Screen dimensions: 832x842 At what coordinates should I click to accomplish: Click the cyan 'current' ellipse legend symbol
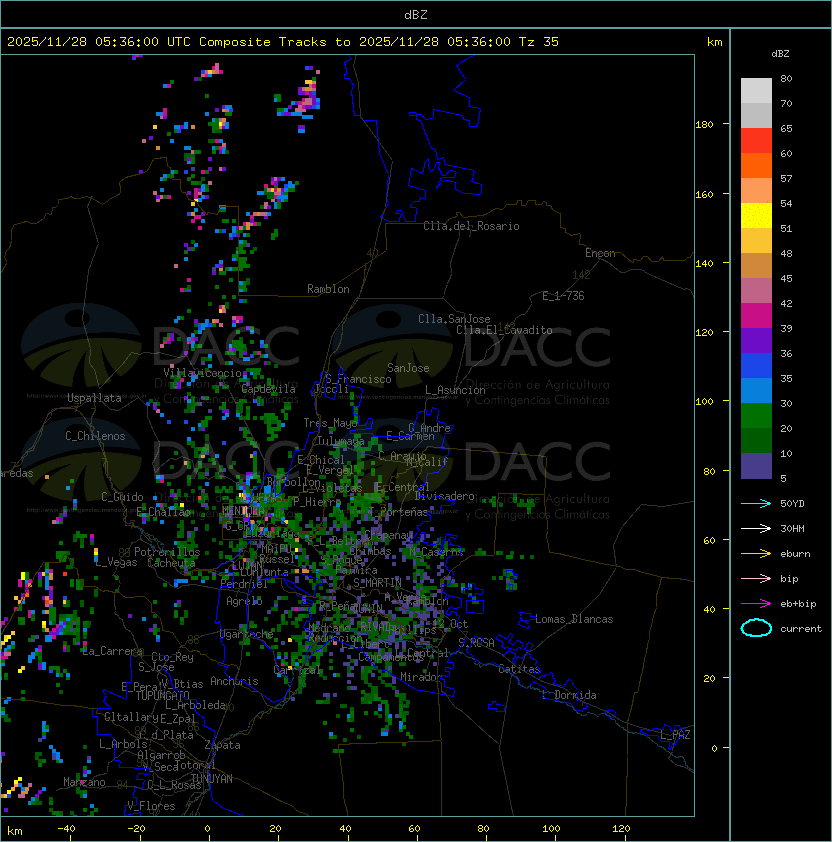pyautogui.click(x=756, y=628)
